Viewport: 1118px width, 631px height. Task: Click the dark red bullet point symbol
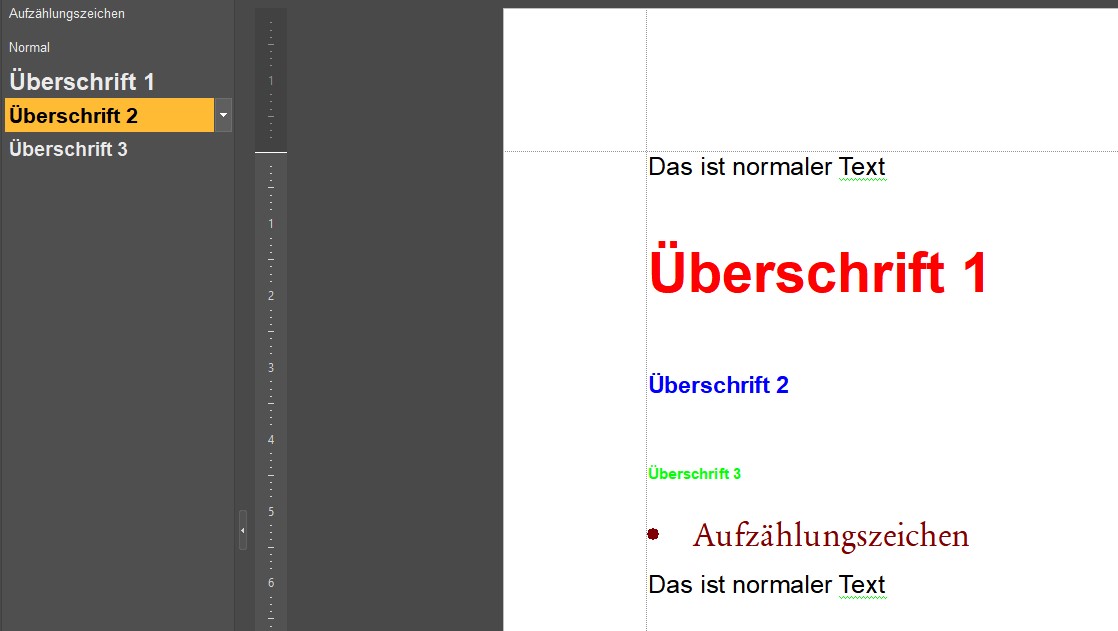point(653,534)
